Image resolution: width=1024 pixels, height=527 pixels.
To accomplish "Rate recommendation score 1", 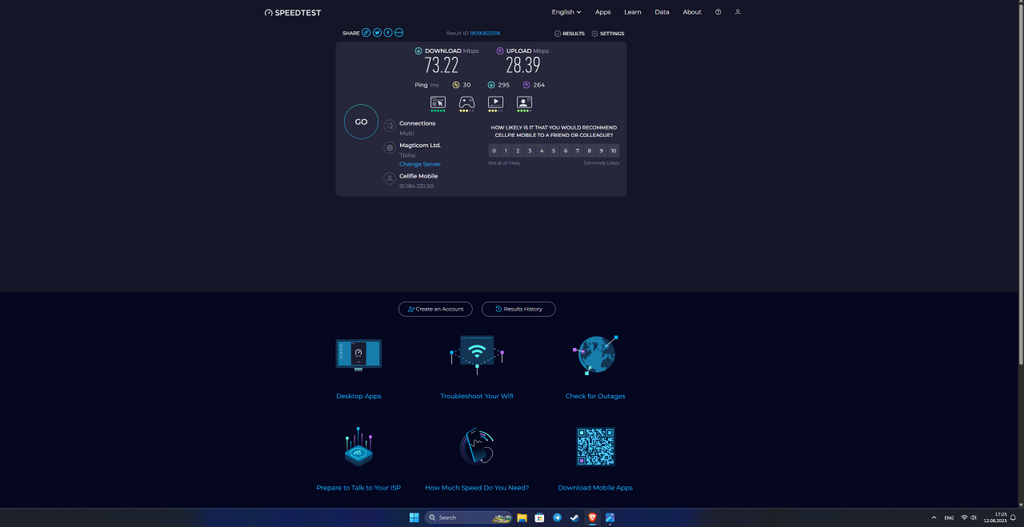I will (506, 151).
